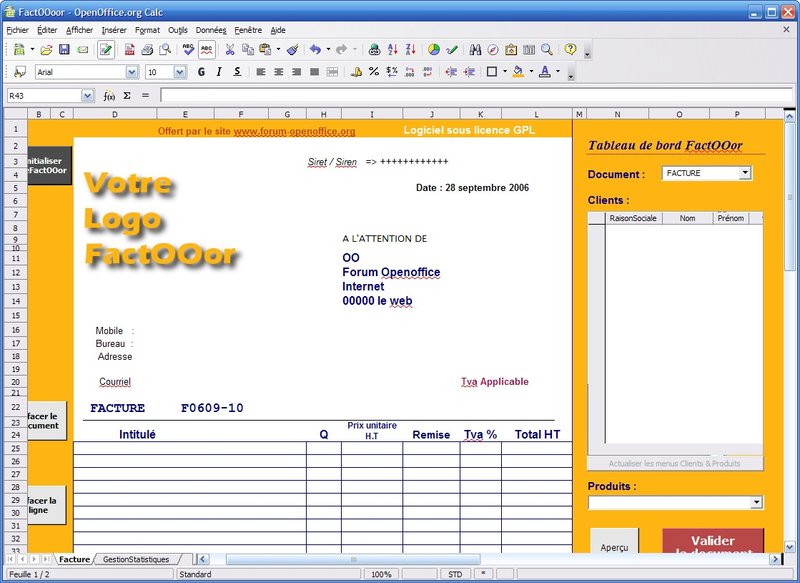Open Find & Replace binoculars
Image resolution: width=800 pixels, height=583 pixels.
(475, 49)
